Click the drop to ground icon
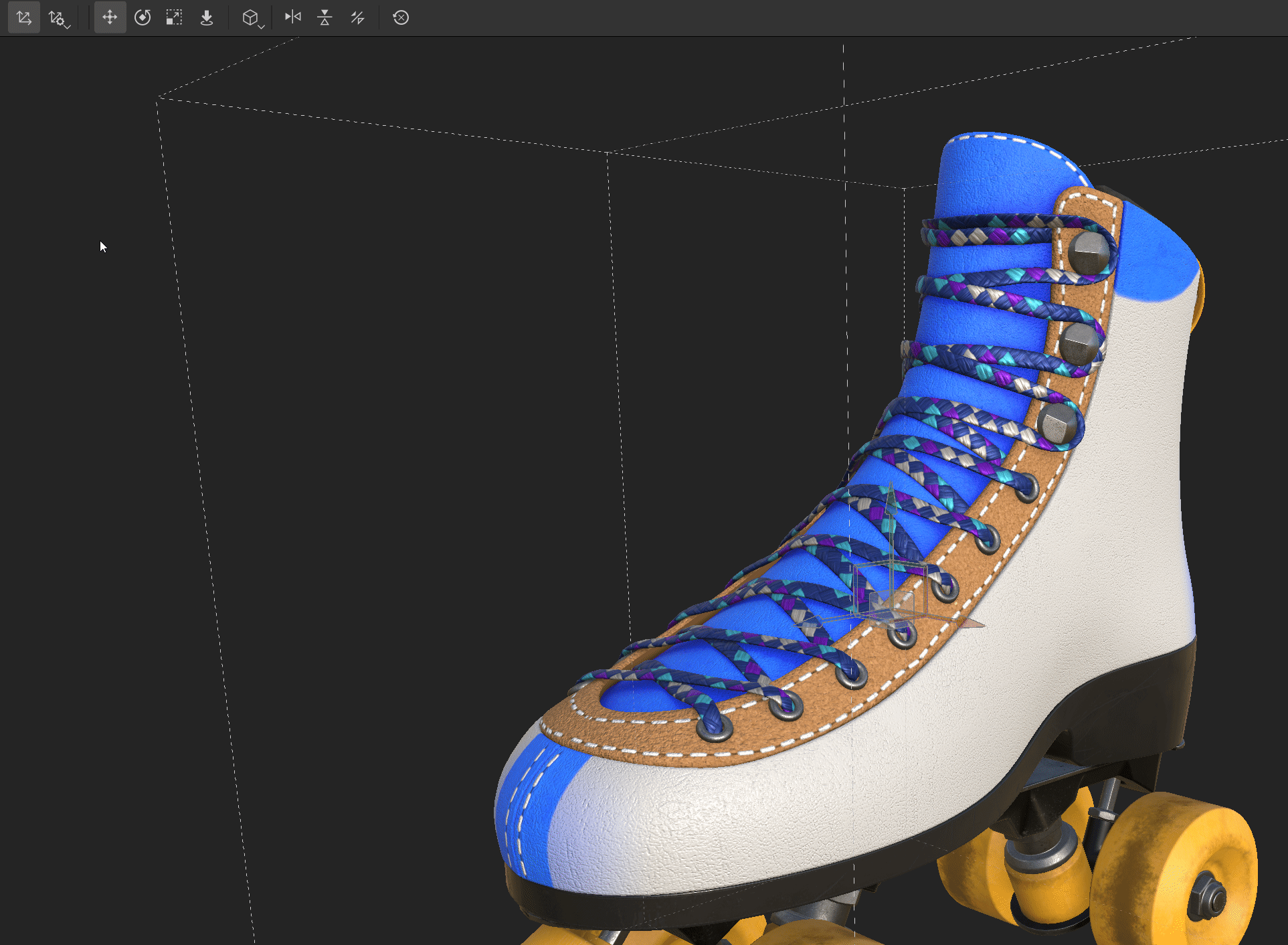The height and width of the screenshot is (945, 1288). [207, 17]
